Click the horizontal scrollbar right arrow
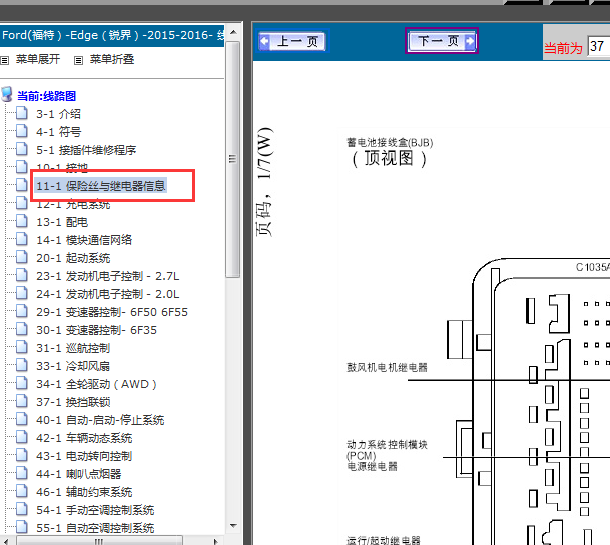This screenshot has height=545, width=610. 216,541
